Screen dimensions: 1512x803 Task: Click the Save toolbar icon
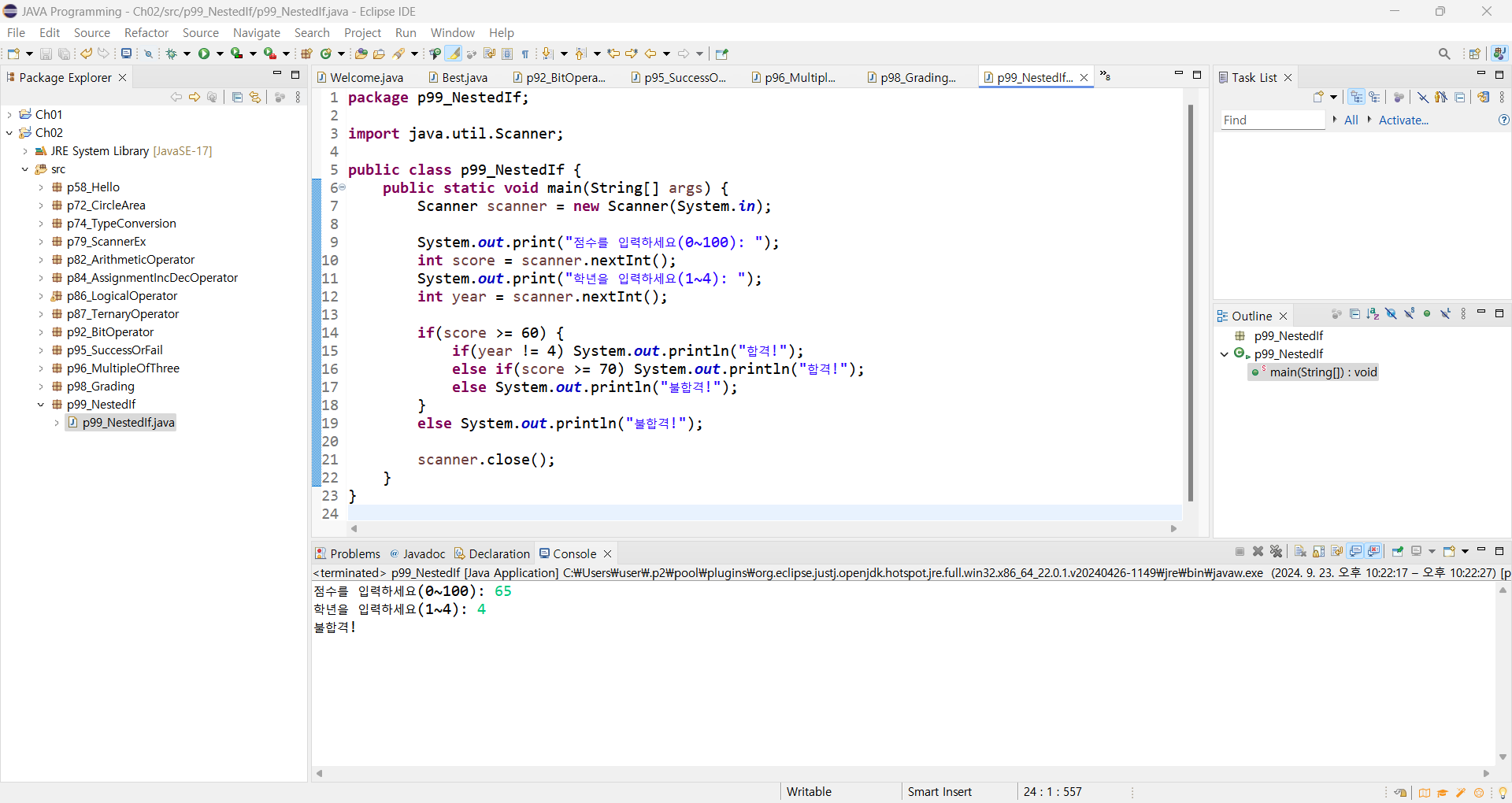point(46,54)
